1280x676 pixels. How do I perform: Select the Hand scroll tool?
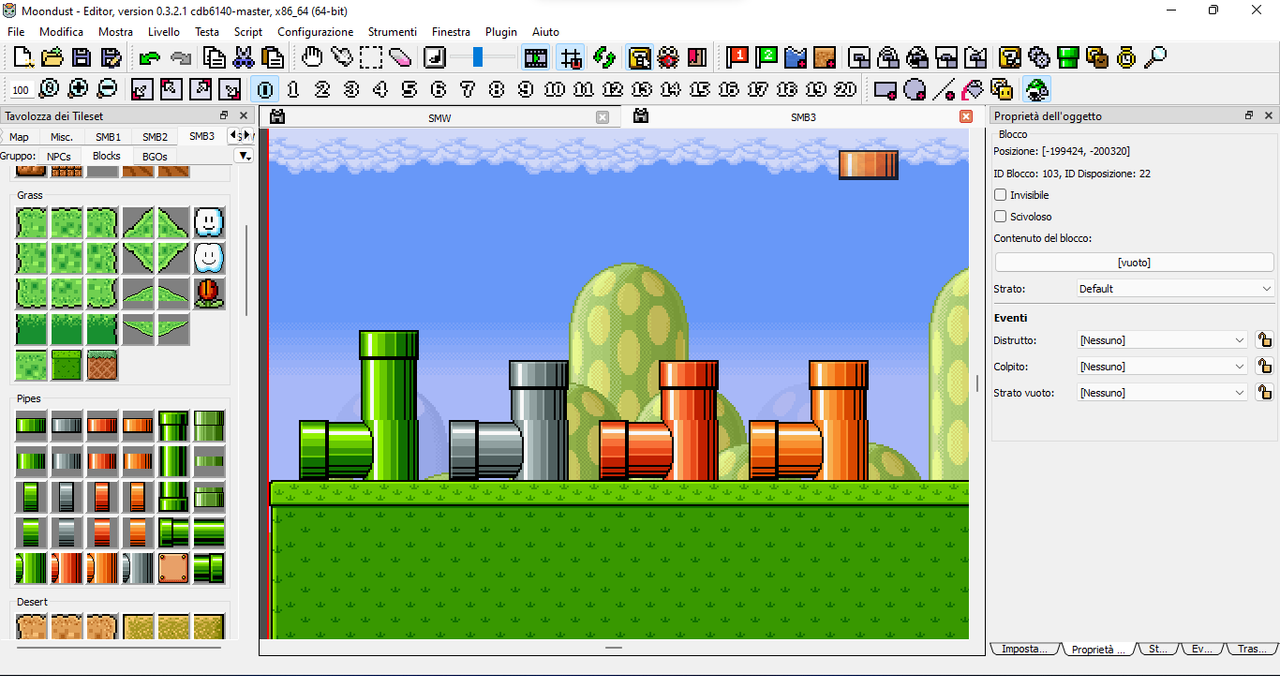[x=313, y=58]
